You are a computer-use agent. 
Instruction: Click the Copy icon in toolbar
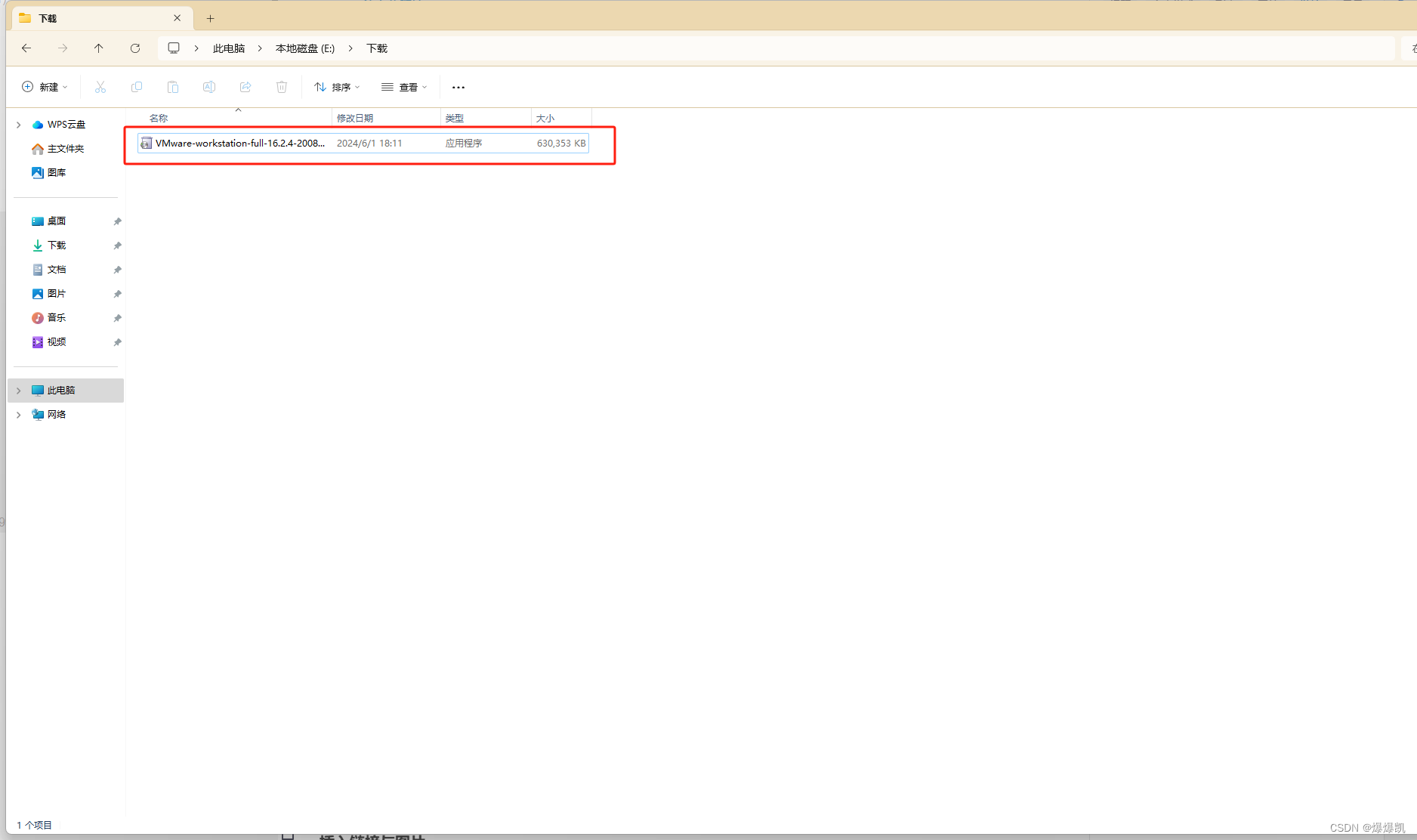tap(137, 87)
